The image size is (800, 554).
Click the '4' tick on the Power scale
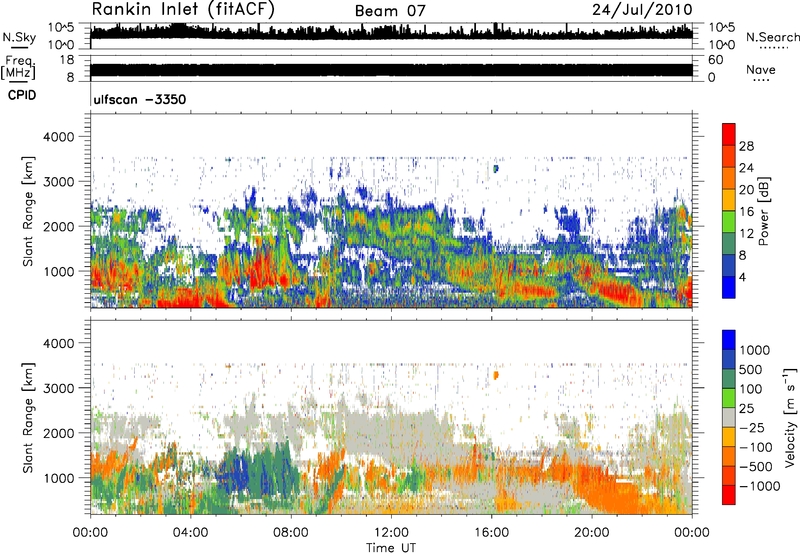point(742,277)
